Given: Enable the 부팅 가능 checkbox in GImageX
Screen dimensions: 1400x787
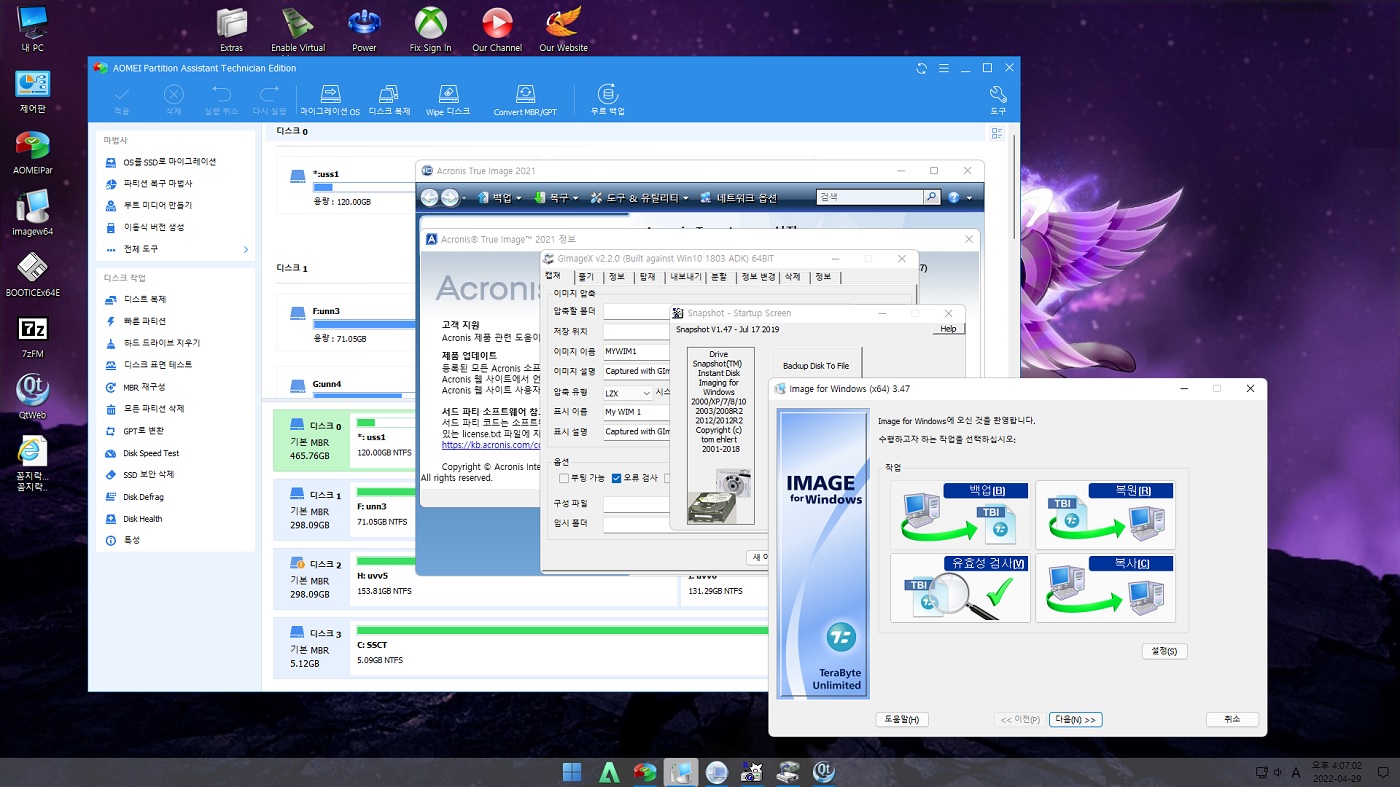Looking at the screenshot, I should click(564, 478).
